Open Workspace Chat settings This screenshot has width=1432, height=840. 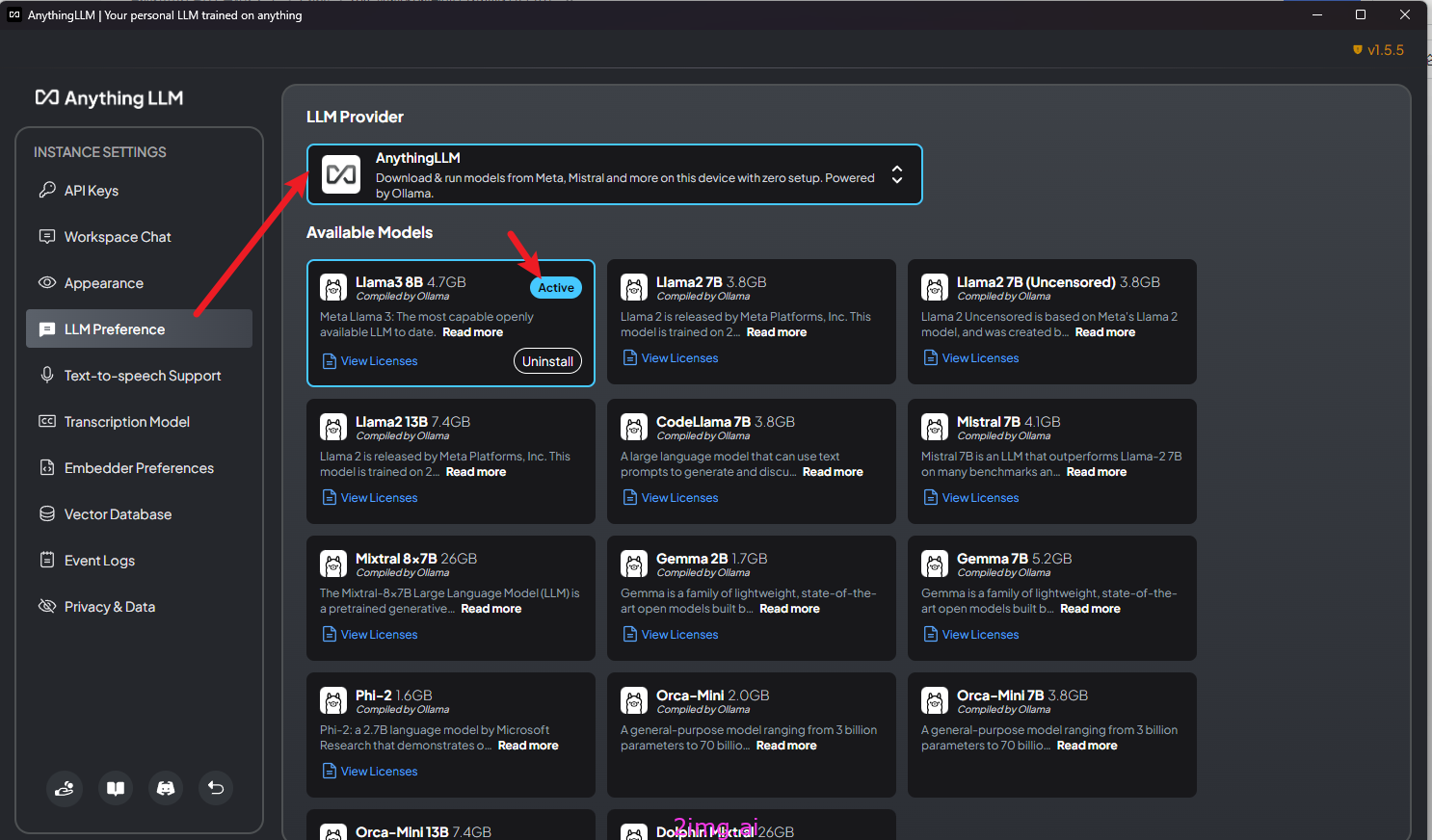tap(139, 237)
